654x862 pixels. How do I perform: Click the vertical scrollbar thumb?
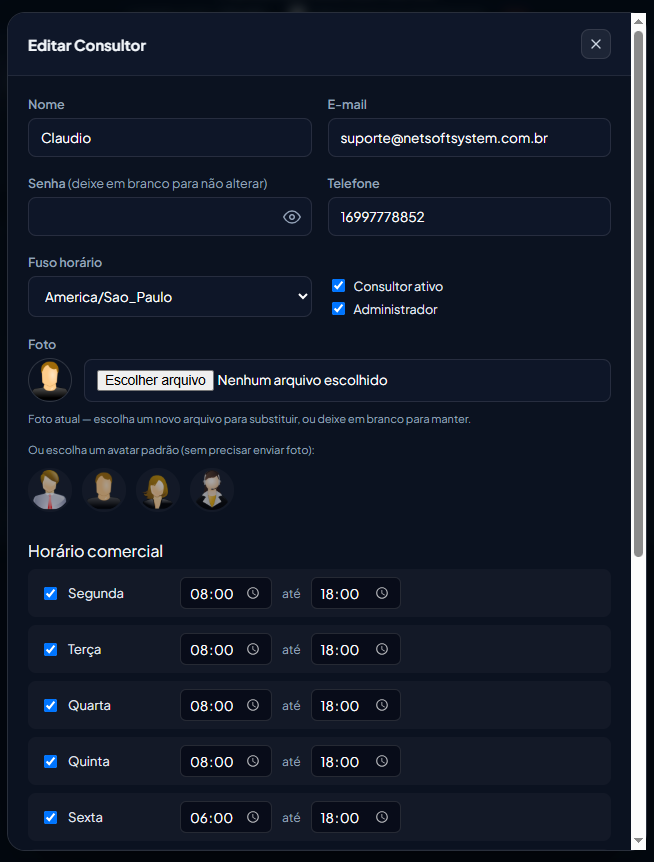(x=639, y=294)
